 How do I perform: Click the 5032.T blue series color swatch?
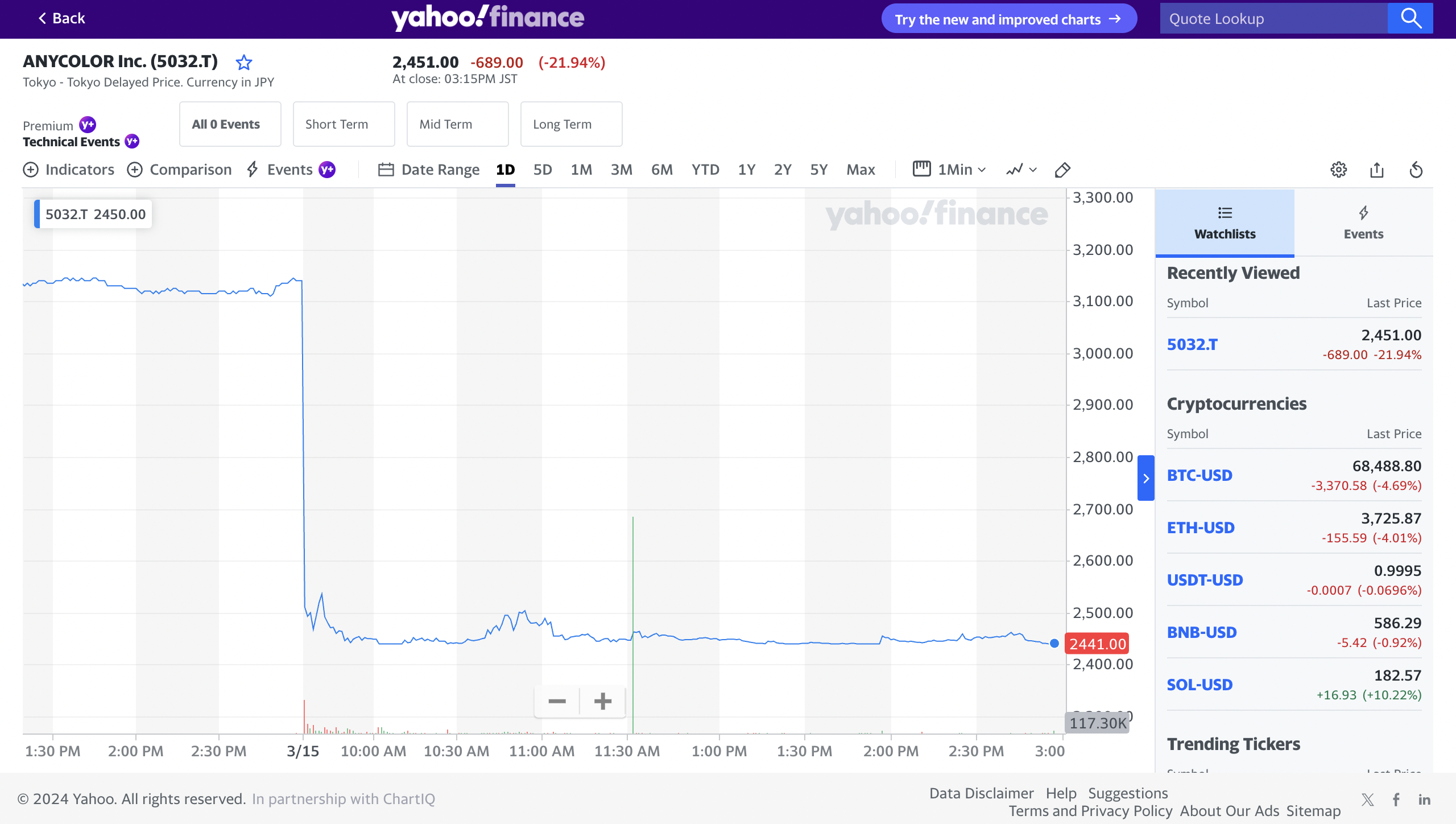[x=37, y=214]
